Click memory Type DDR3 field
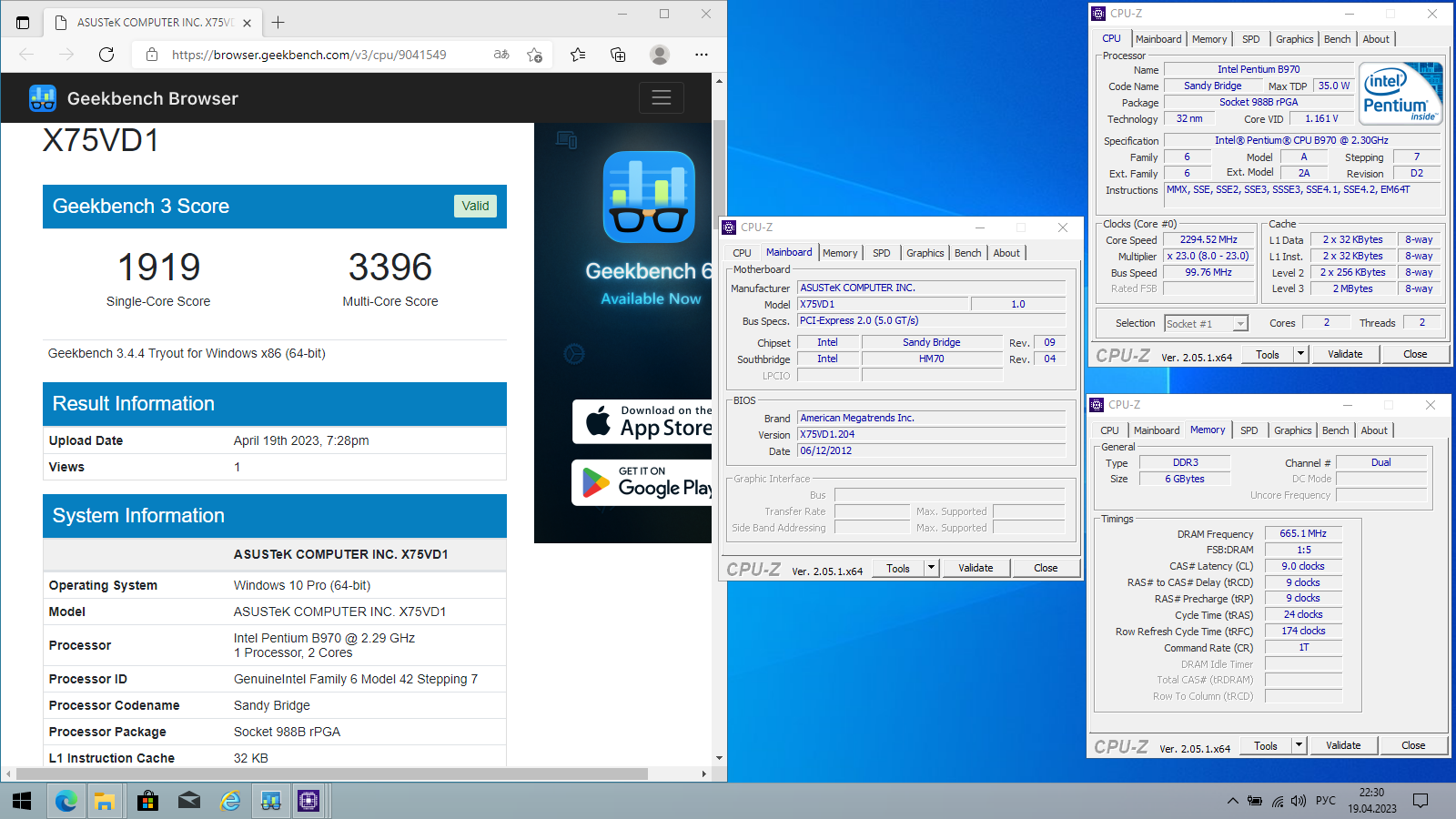The width and height of the screenshot is (1456, 819). [1185, 462]
